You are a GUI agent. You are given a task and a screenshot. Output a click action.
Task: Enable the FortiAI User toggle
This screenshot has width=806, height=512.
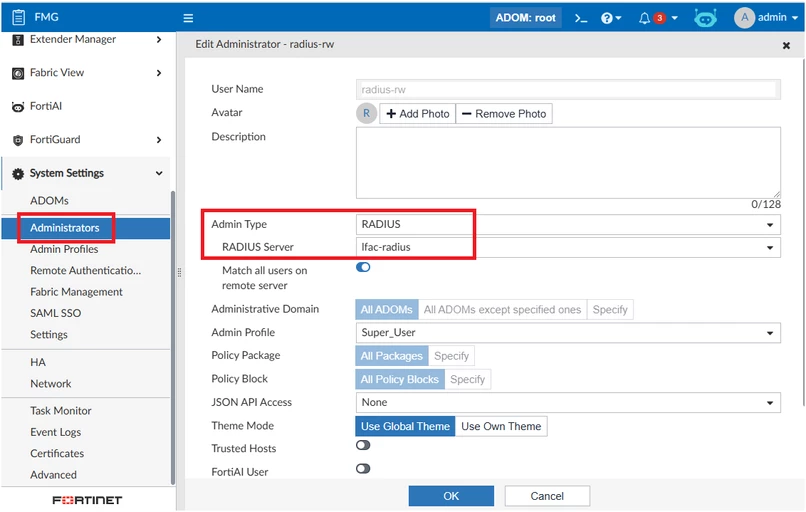363,469
